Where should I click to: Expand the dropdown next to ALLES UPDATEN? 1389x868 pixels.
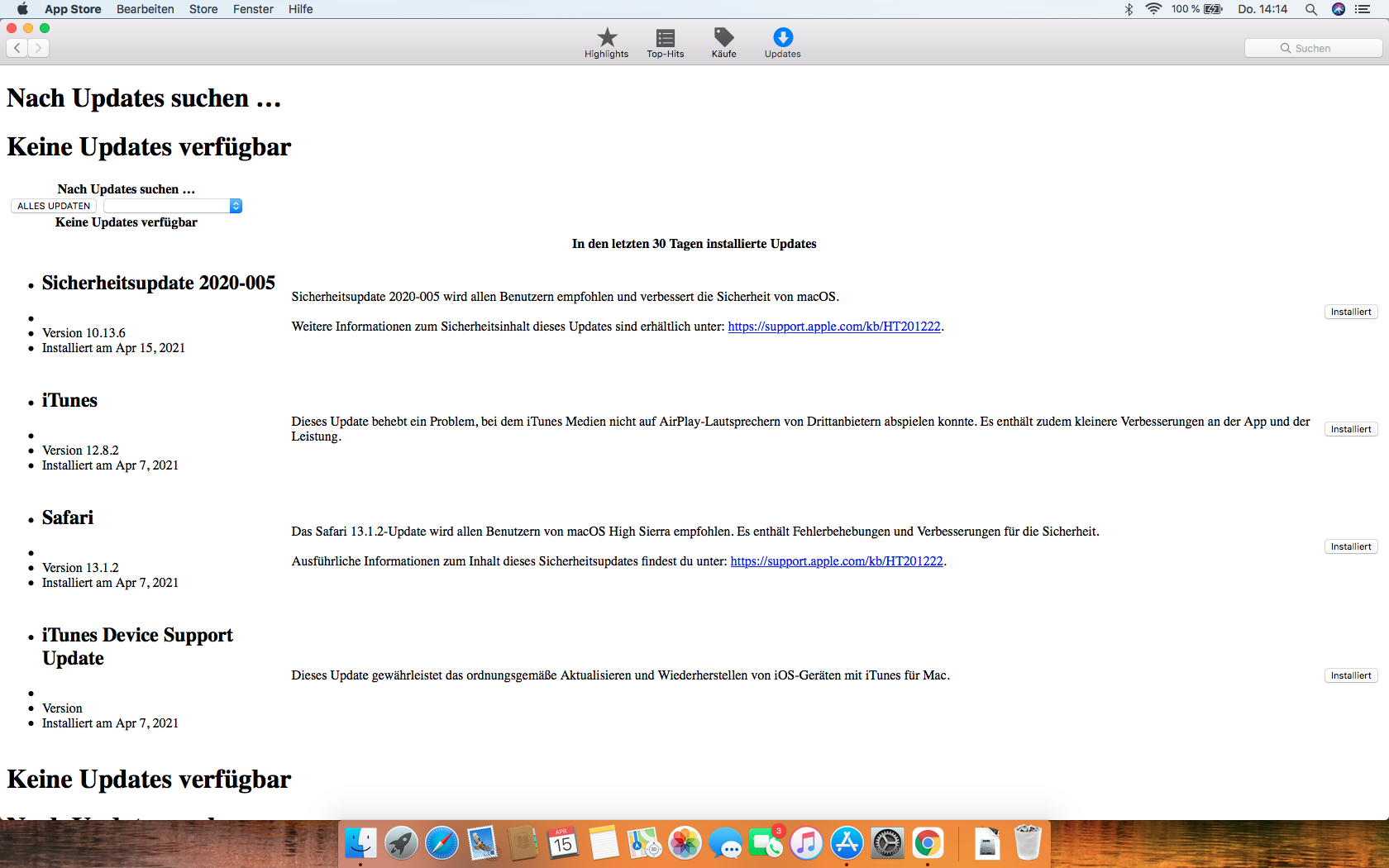pyautogui.click(x=173, y=206)
